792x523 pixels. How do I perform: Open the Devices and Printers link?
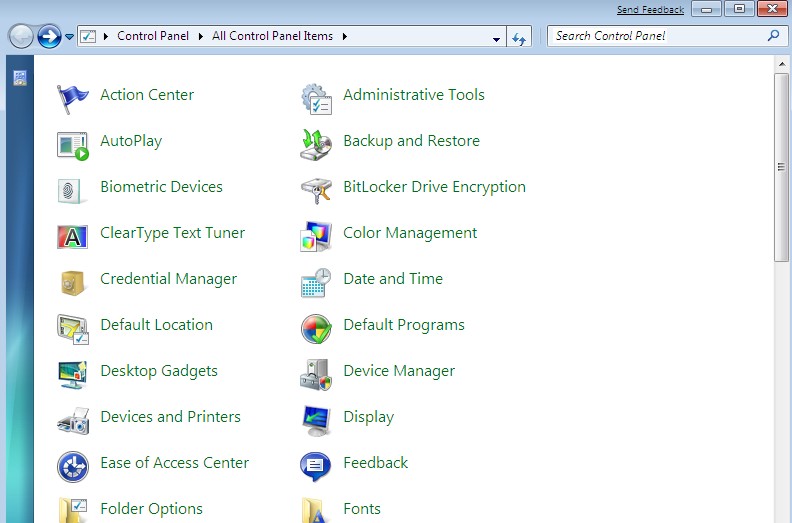(170, 417)
